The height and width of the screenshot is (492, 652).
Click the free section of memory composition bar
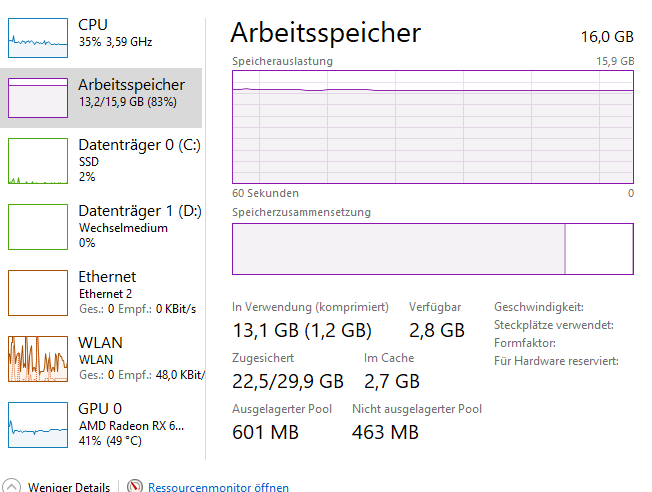pyautogui.click(x=599, y=249)
